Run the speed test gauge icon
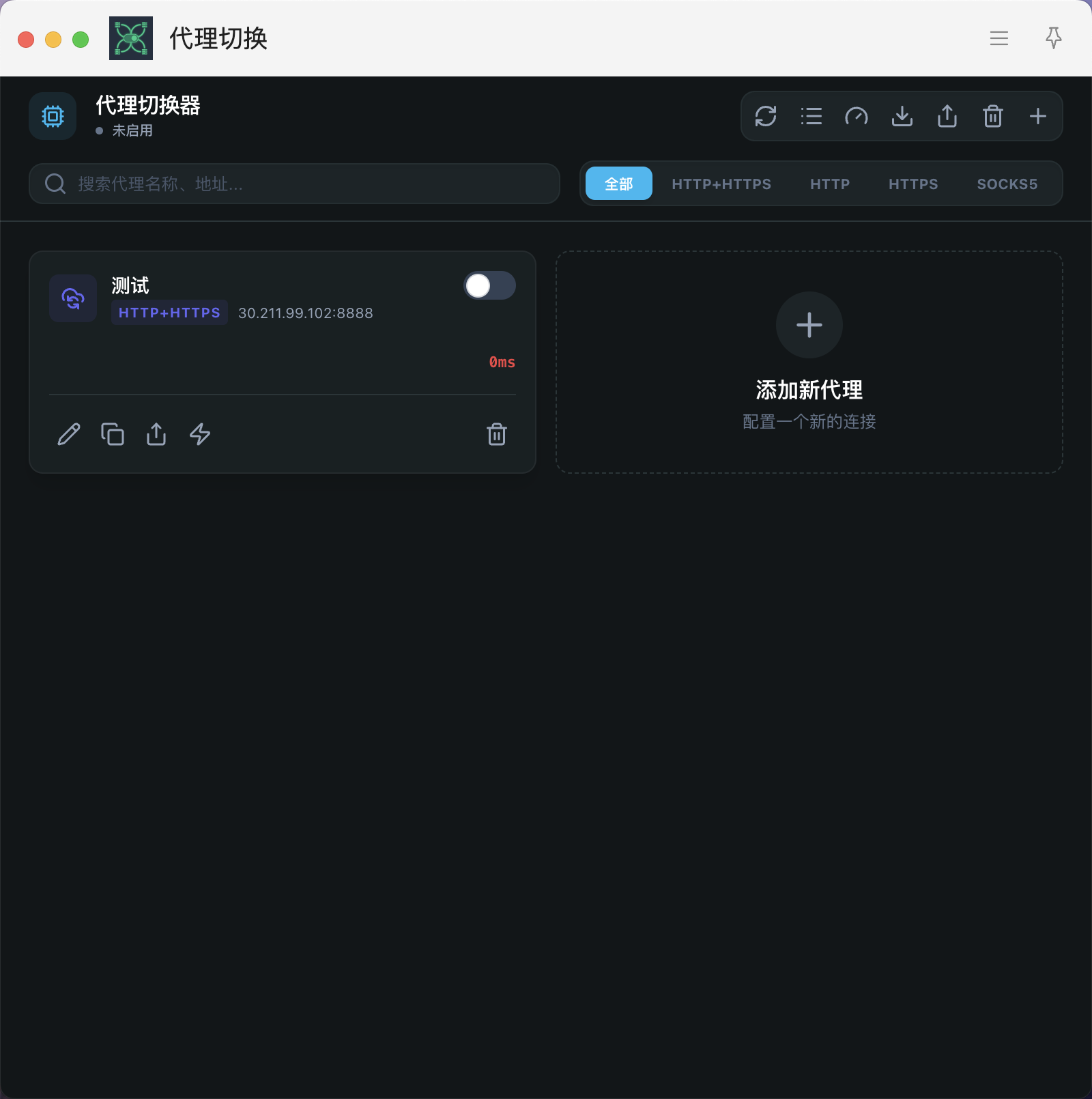Image resolution: width=1092 pixels, height=1099 pixels. click(x=857, y=116)
